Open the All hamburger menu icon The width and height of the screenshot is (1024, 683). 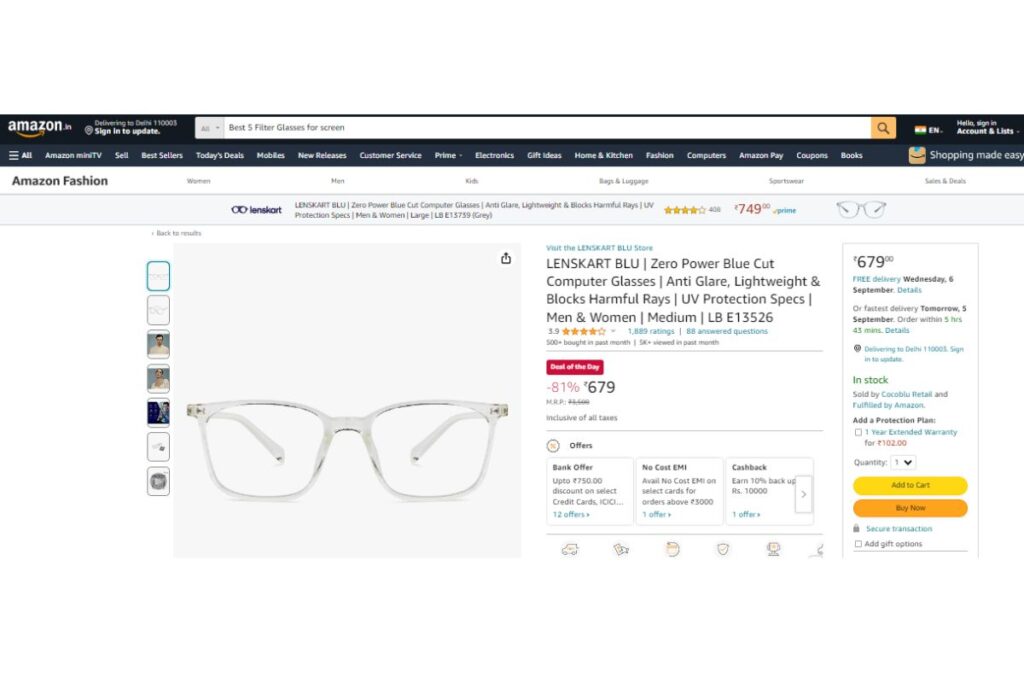14,155
